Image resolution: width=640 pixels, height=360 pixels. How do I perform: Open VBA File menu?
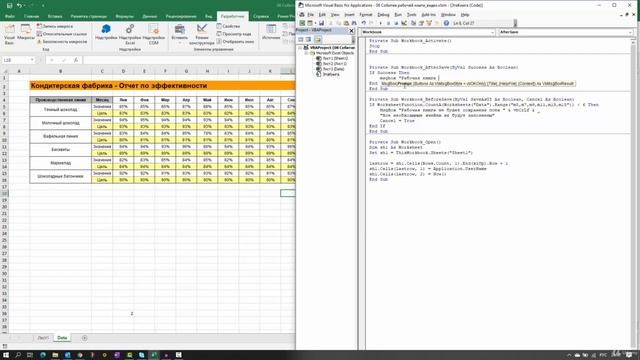[x=311, y=15]
